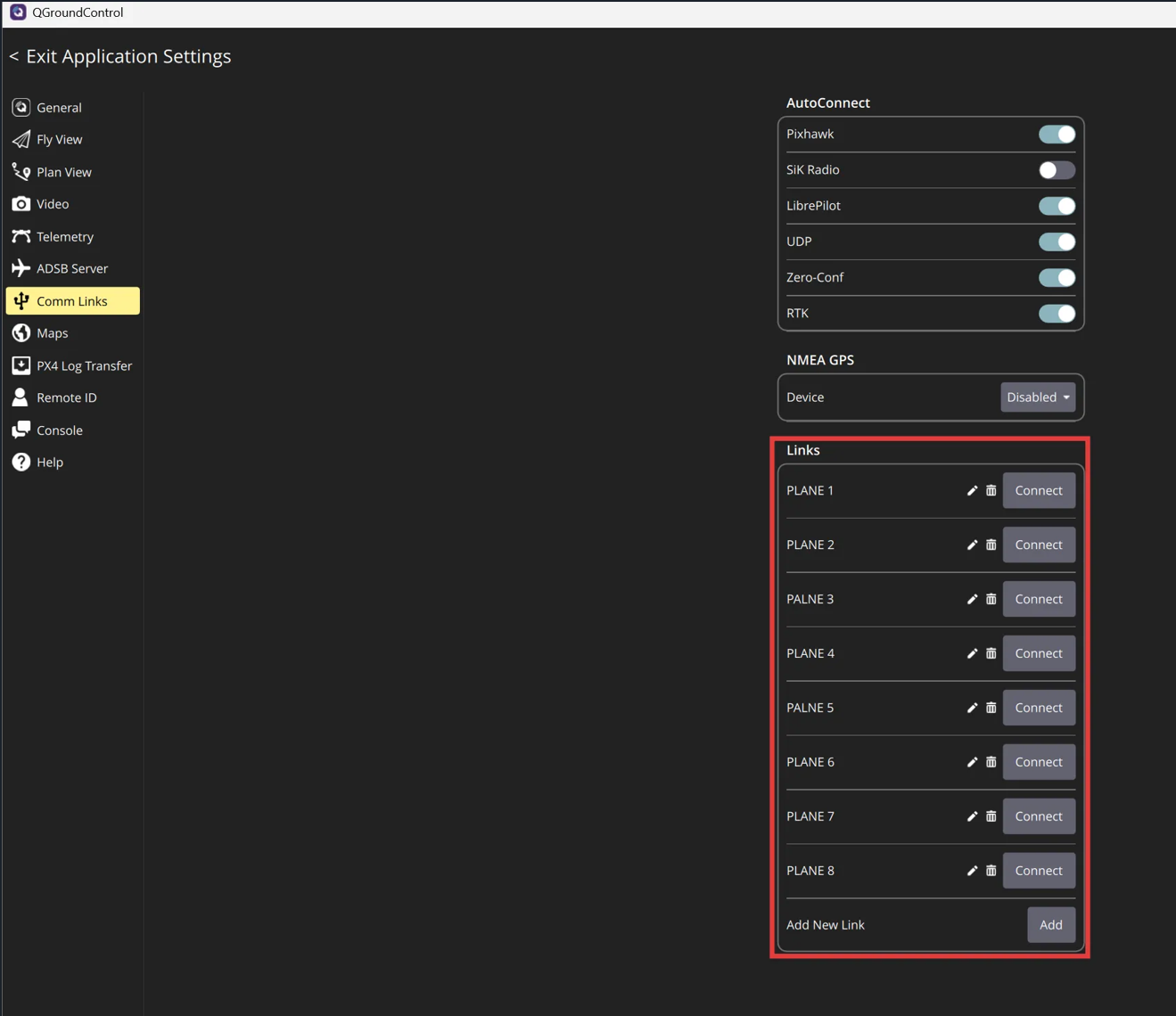
Task: Click the PX4 Log Transfer download icon
Action: click(x=21, y=365)
